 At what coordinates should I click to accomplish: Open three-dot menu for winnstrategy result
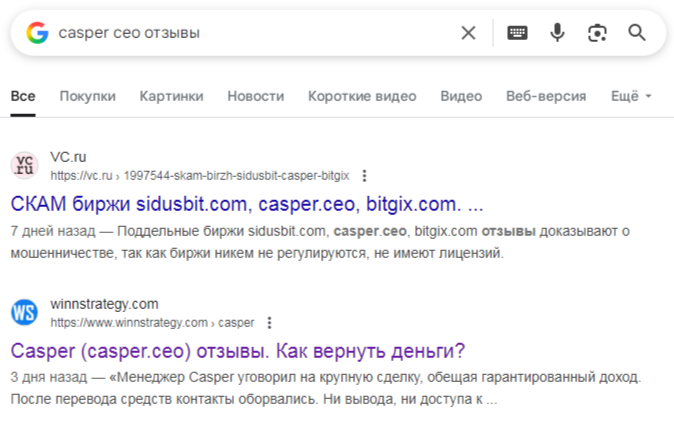pos(269,323)
